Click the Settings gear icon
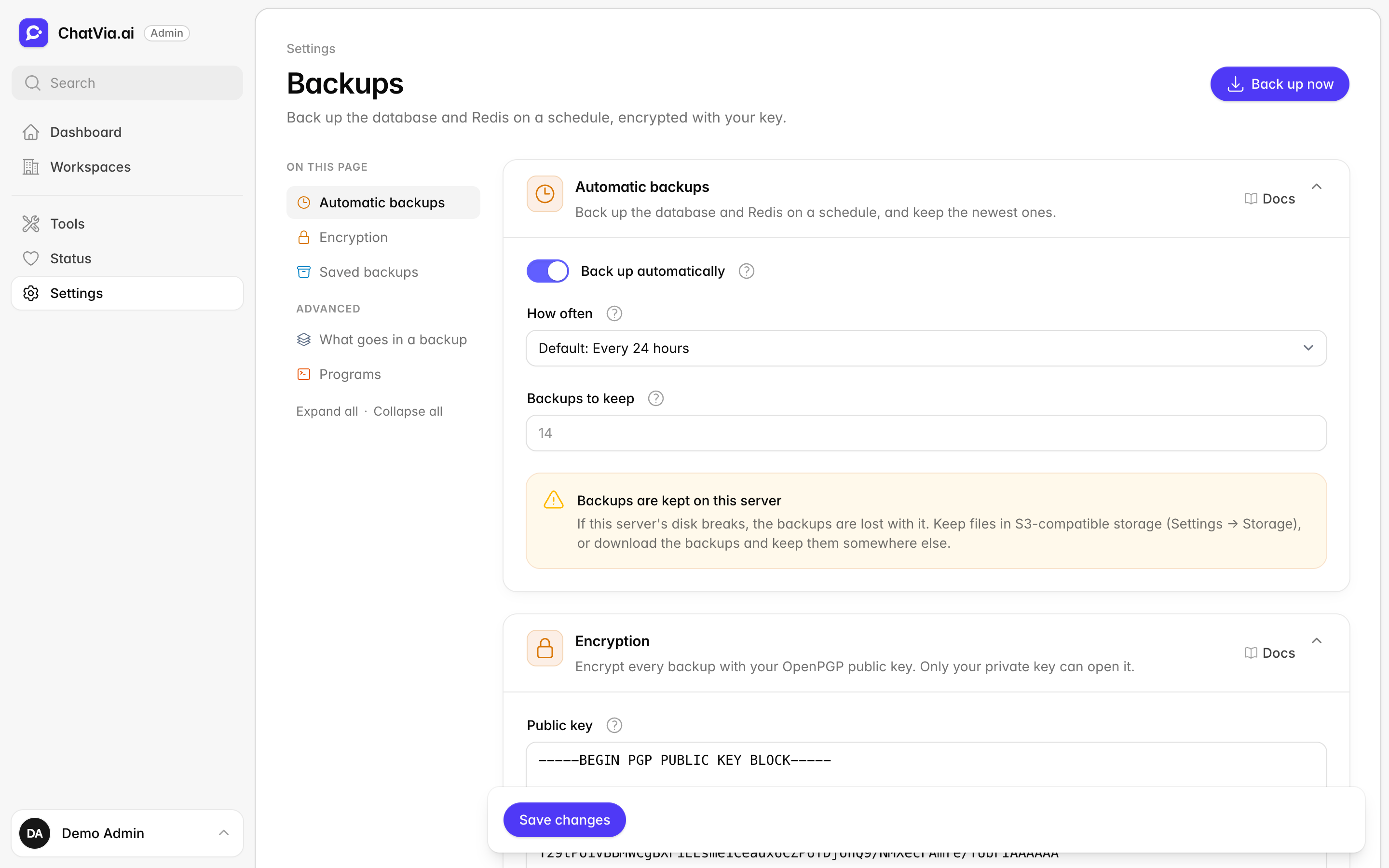 (x=31, y=293)
